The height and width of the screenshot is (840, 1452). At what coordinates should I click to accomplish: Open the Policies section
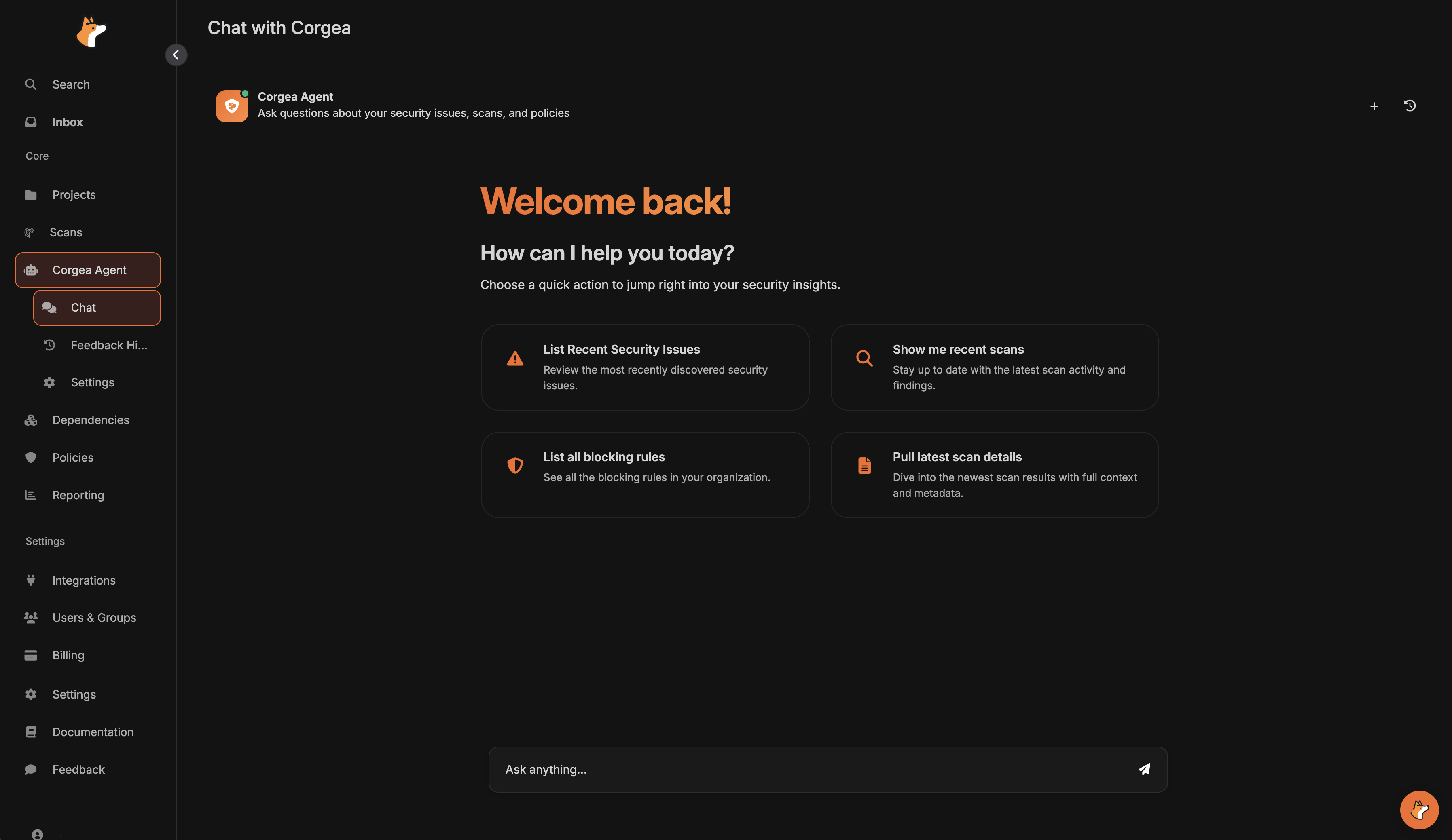(x=73, y=457)
